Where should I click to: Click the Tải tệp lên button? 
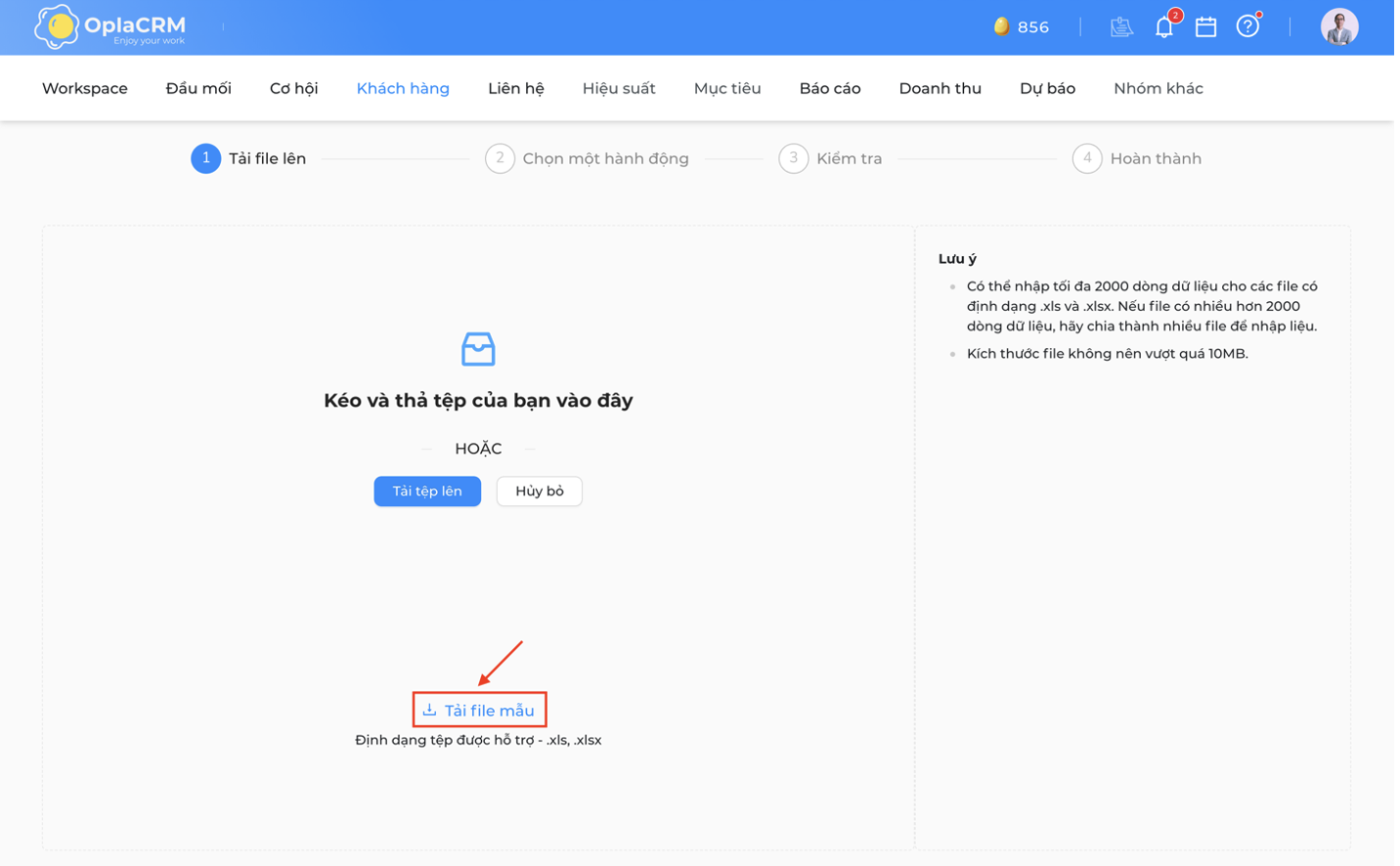click(x=427, y=491)
